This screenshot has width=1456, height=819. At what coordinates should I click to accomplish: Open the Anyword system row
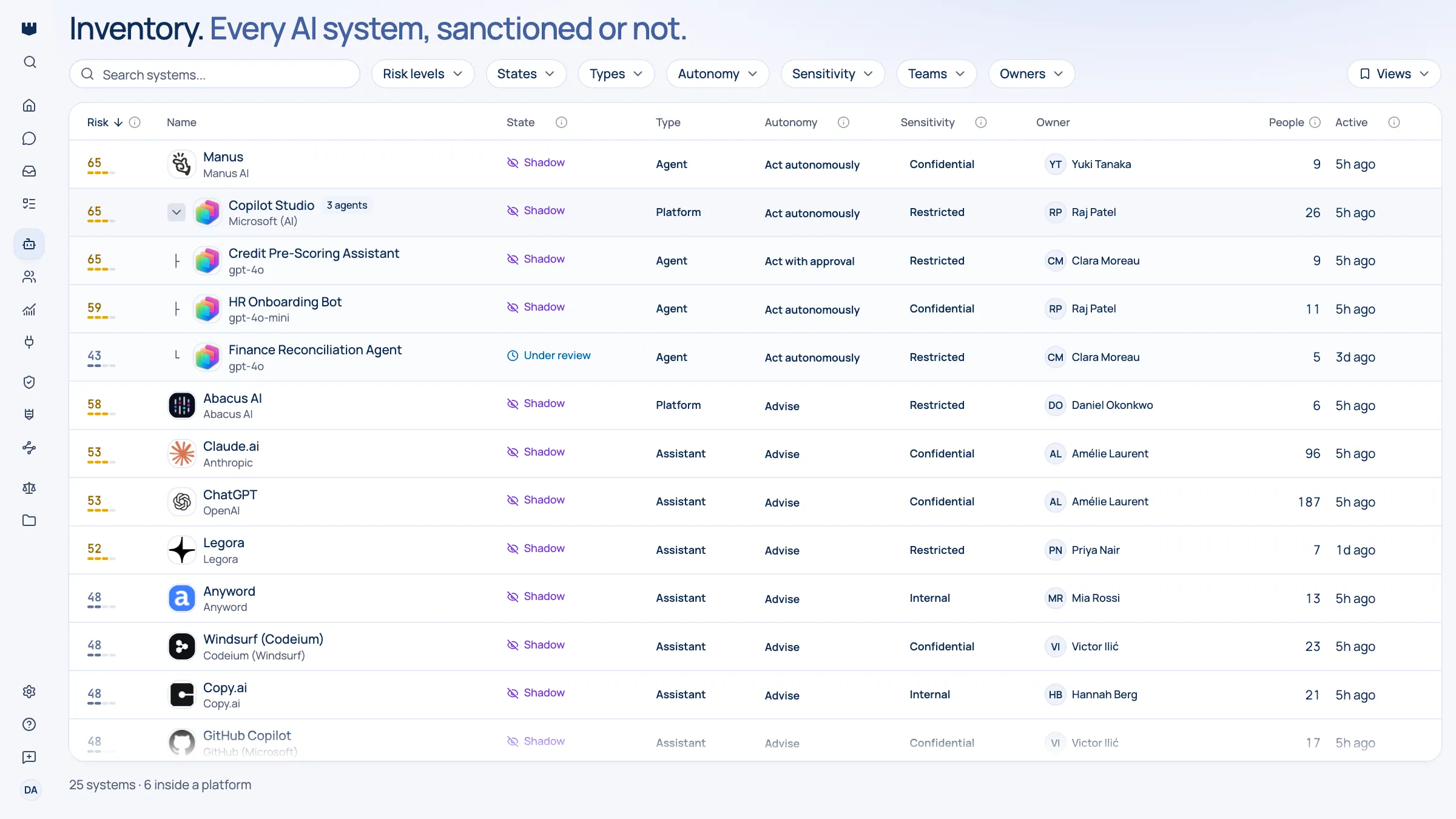click(755, 598)
